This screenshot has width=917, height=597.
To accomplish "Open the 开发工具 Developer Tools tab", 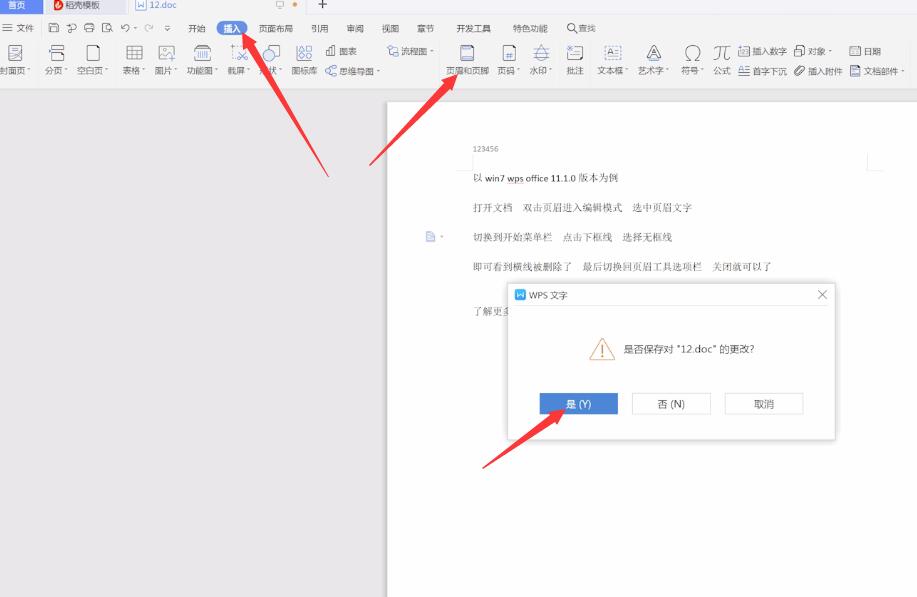I will (473, 28).
